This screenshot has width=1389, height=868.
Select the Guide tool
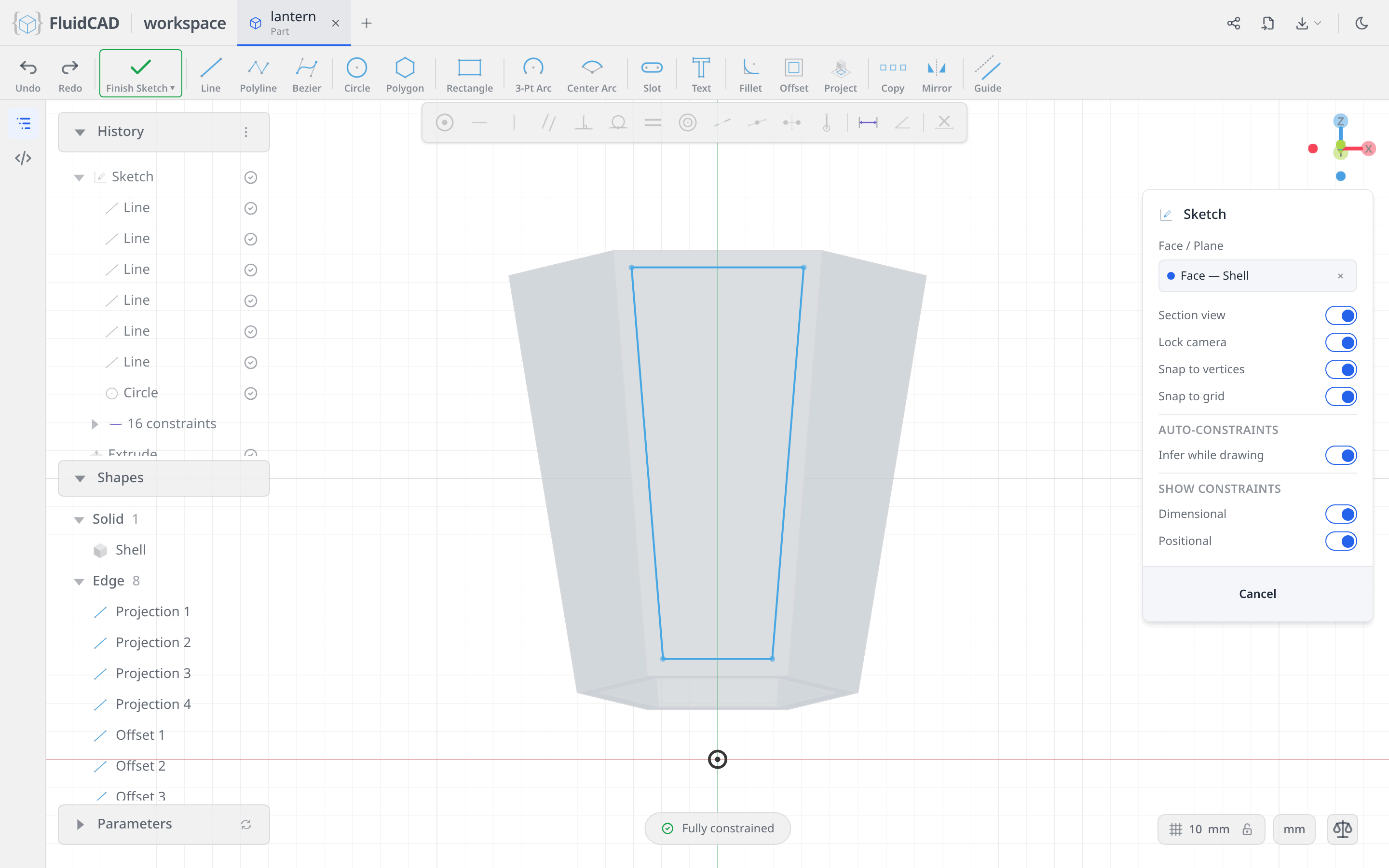pyautogui.click(x=987, y=75)
